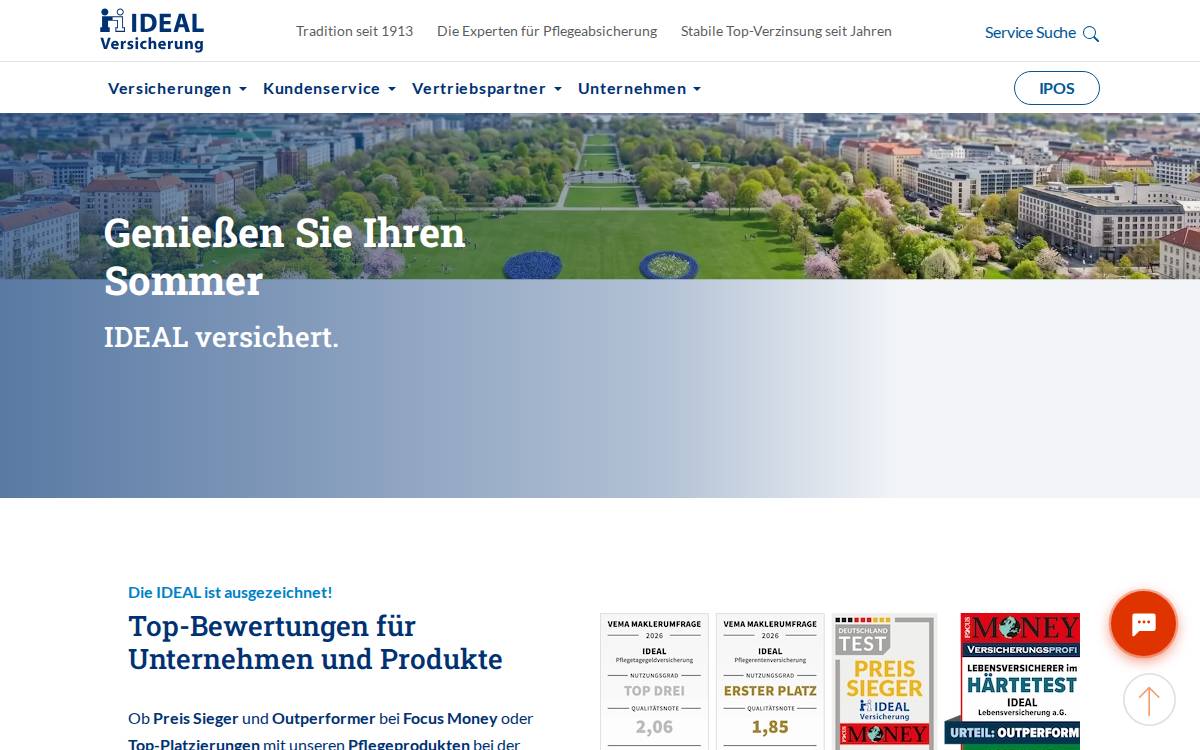This screenshot has width=1200, height=750.
Task: Click 'IDEAL versichert.' subtitle
Action: point(221,337)
